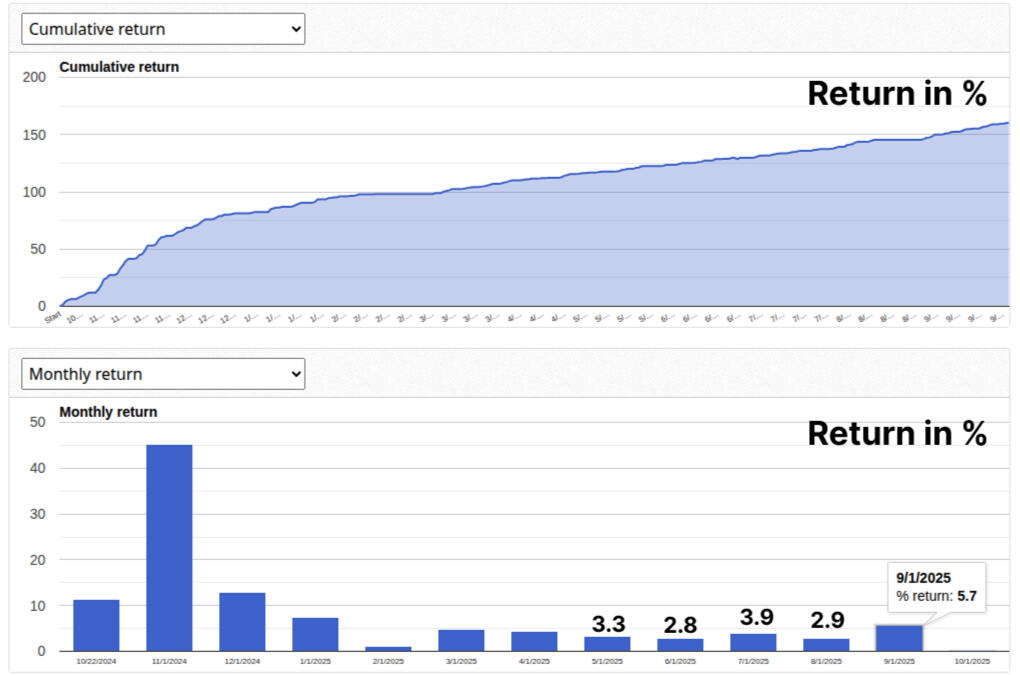Click the 11/1/2024 monthly return bar

point(169,547)
